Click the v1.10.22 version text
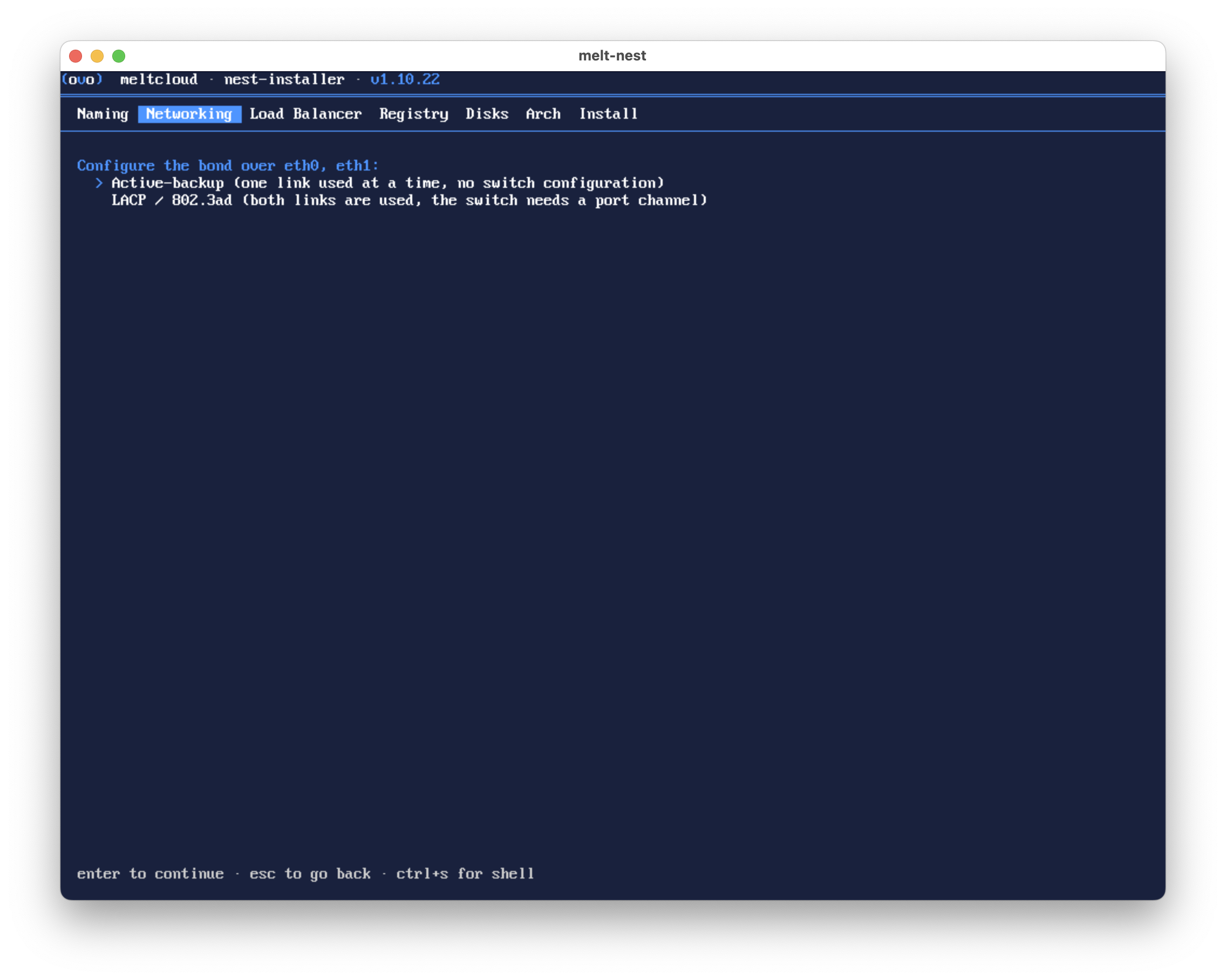The width and height of the screenshot is (1226, 980). 405,79
